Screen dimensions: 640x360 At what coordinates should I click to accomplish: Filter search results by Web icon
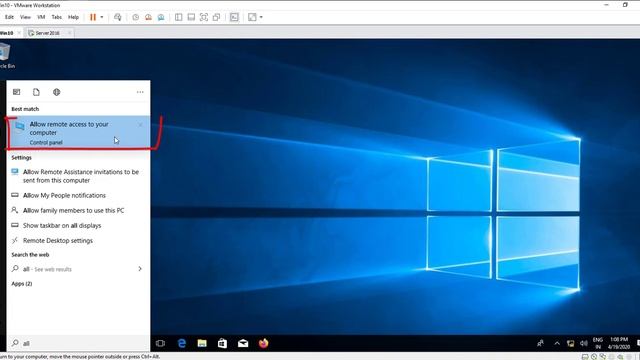[56, 92]
